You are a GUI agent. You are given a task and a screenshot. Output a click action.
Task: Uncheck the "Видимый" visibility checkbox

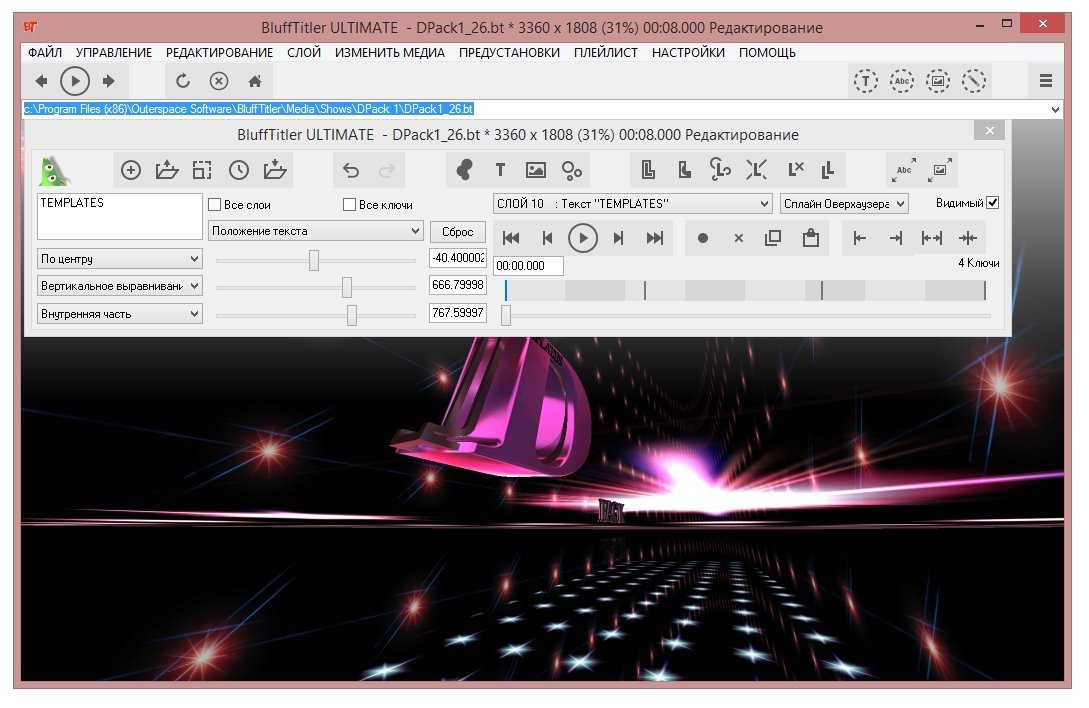(992, 203)
